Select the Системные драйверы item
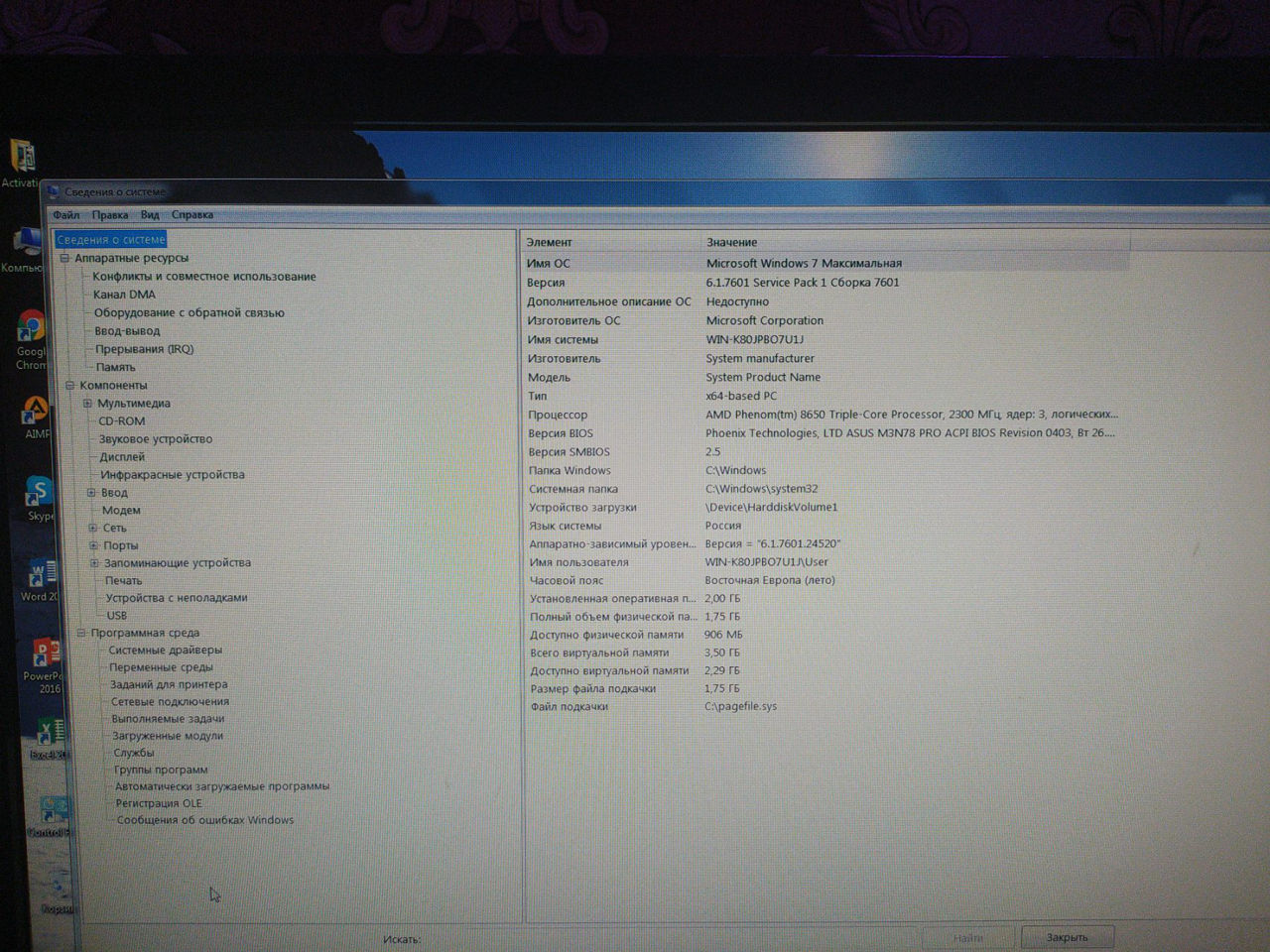Viewport: 1270px width, 952px height. [x=166, y=651]
